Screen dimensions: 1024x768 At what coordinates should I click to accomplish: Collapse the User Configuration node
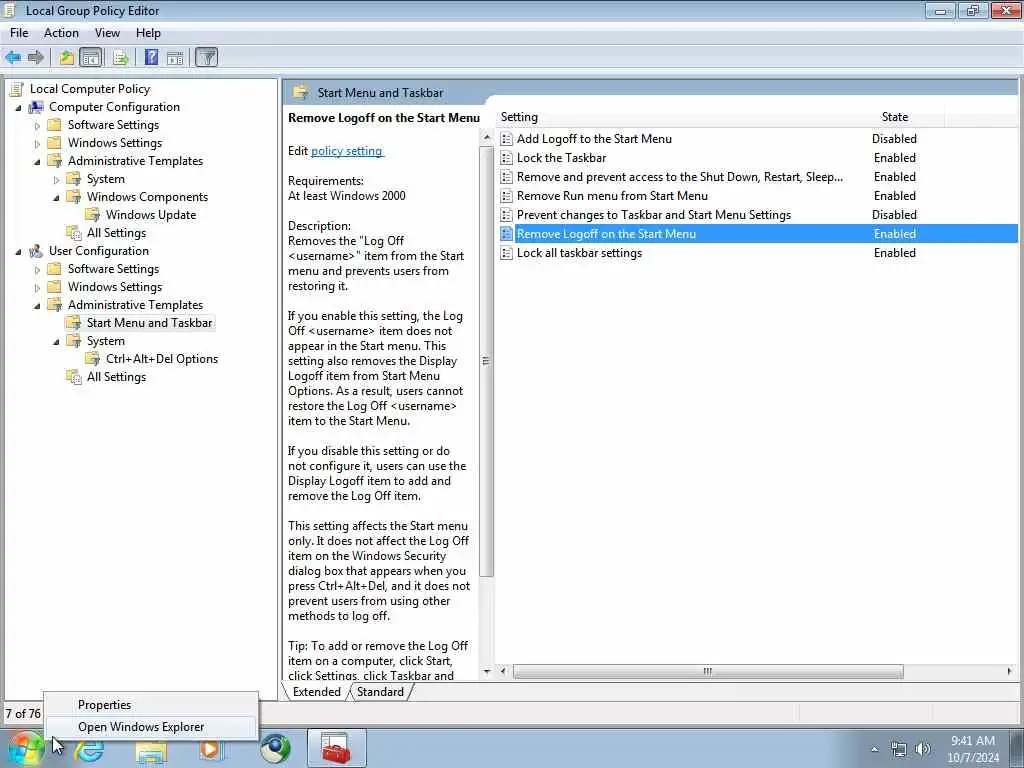(18, 251)
